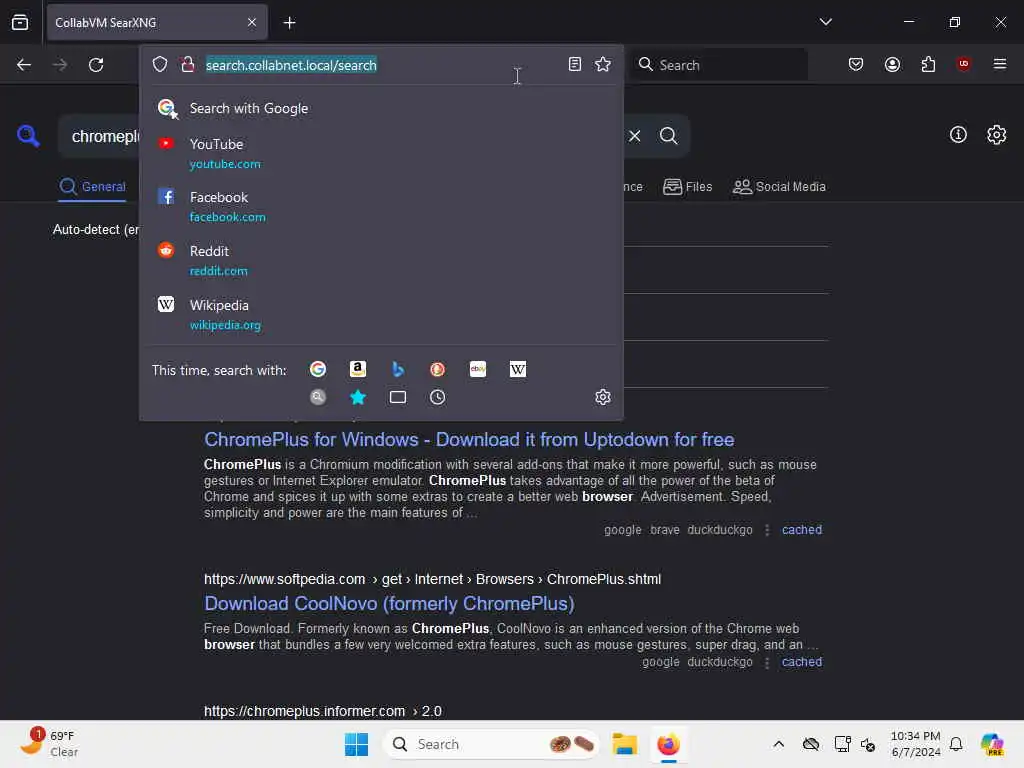
Task: Open cached copy of the CoolNovo result
Action: point(802,662)
